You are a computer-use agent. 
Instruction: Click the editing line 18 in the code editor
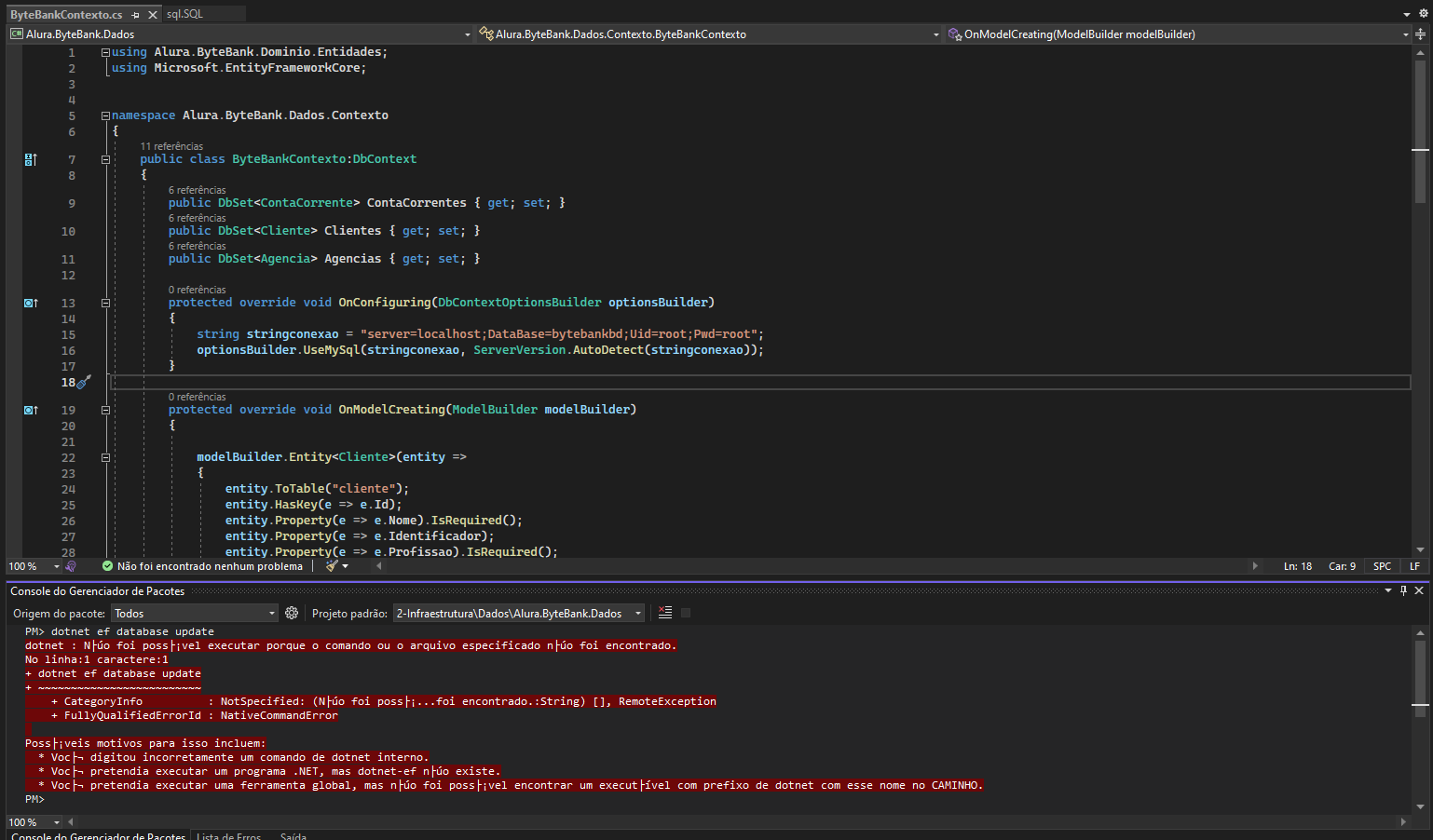[760, 382]
